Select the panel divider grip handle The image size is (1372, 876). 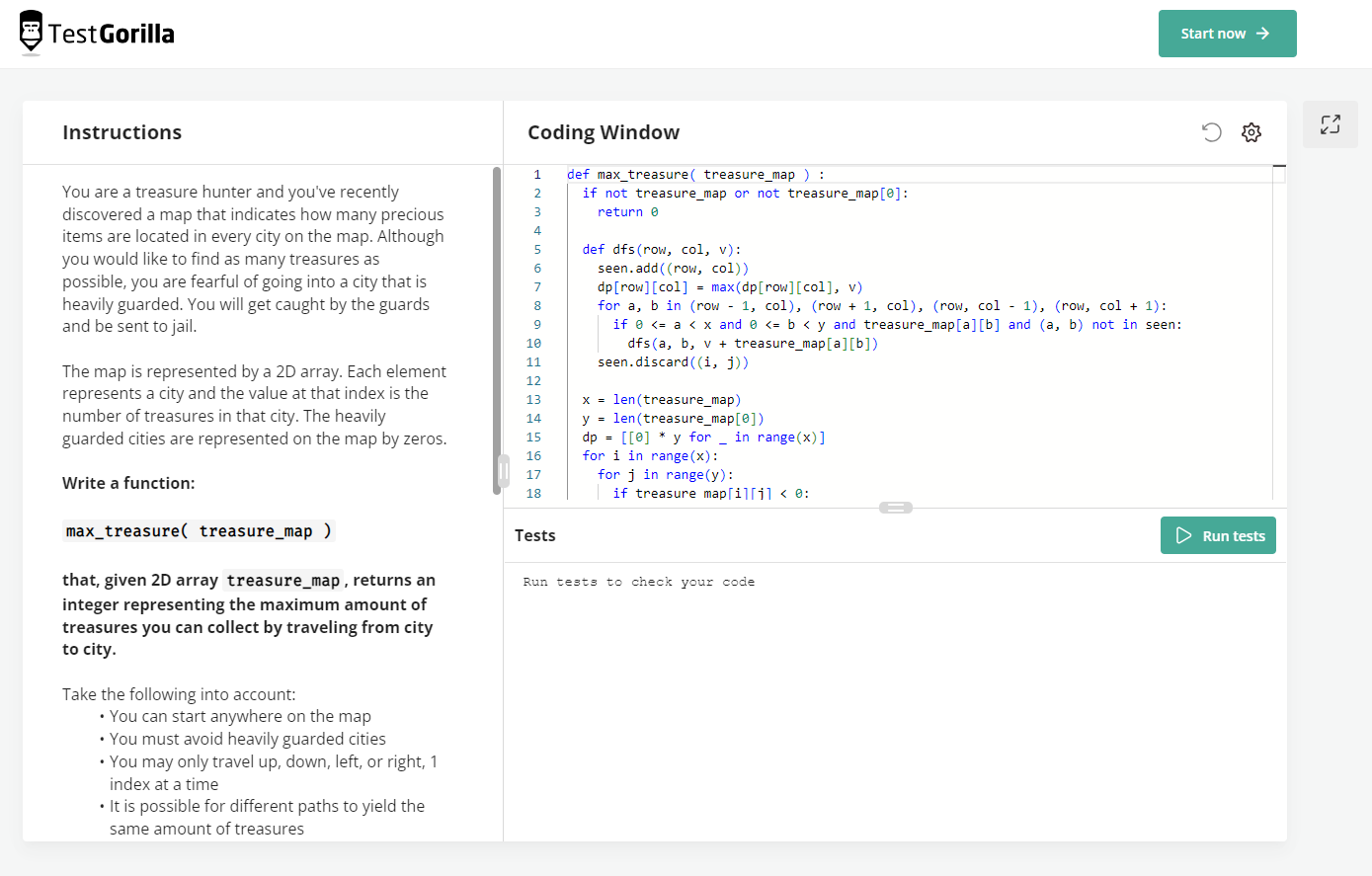coord(895,507)
